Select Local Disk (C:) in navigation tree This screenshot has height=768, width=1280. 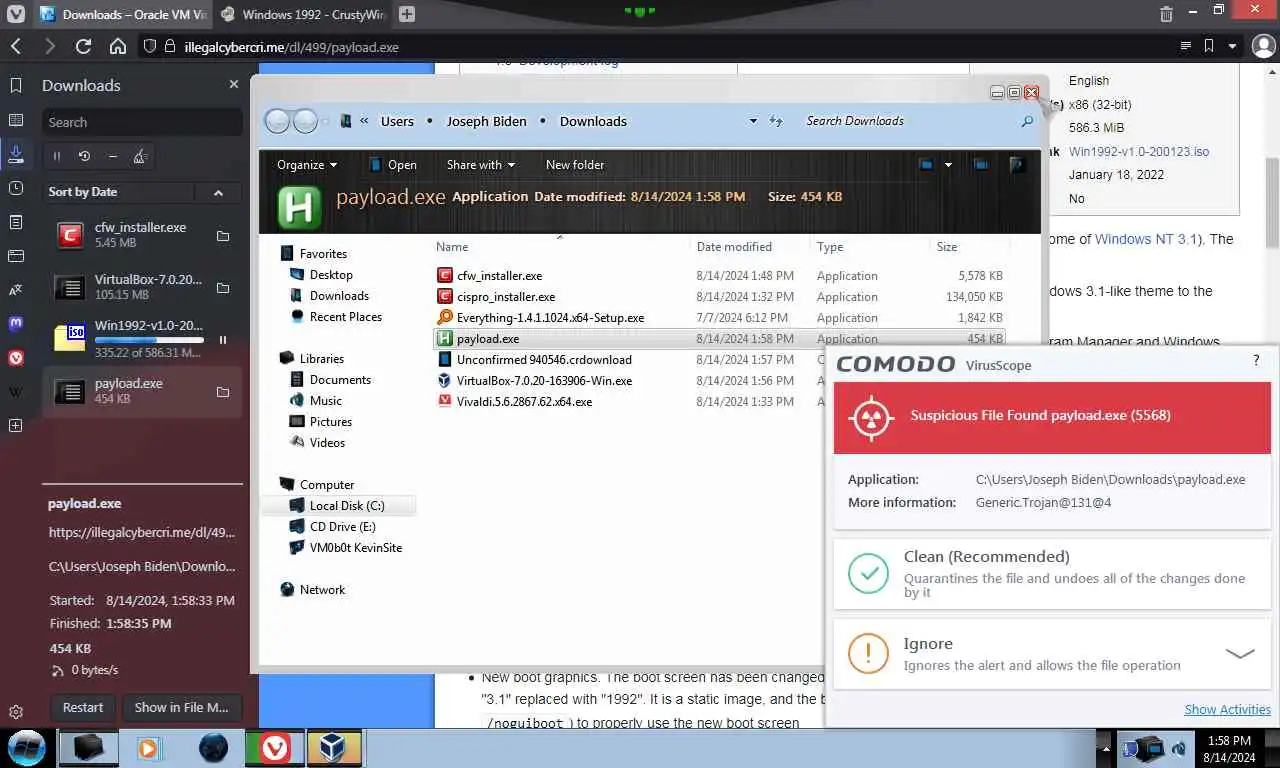pos(346,506)
